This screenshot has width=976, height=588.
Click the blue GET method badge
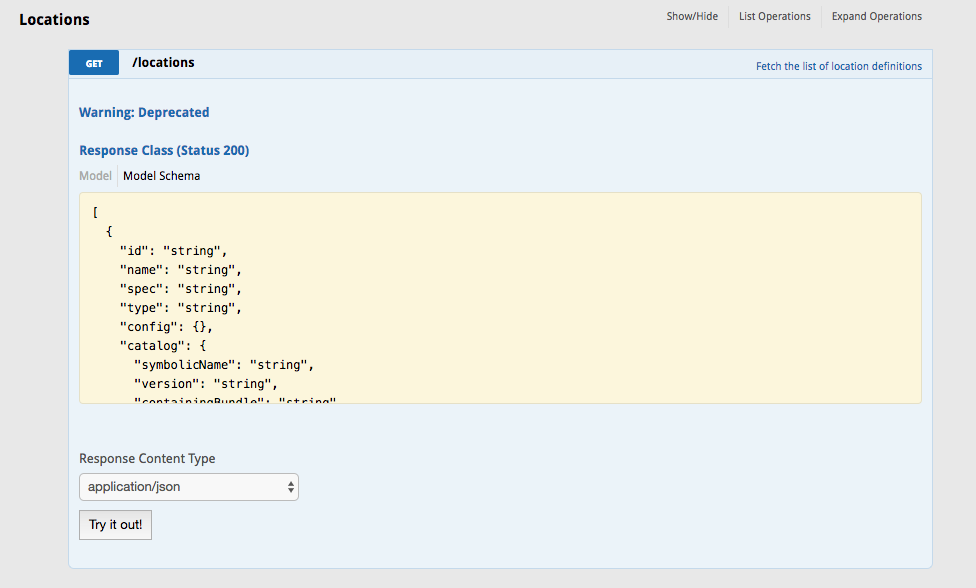point(94,63)
